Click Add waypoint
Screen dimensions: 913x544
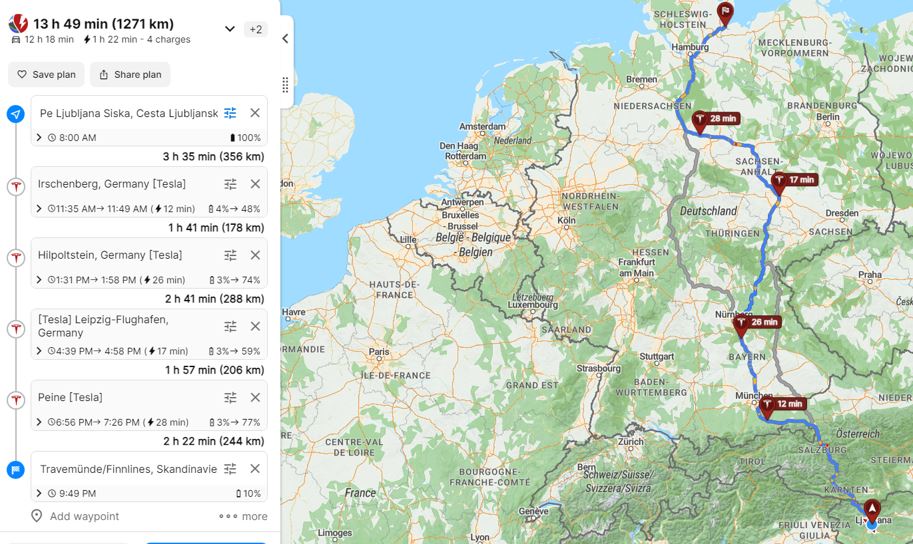click(x=75, y=516)
